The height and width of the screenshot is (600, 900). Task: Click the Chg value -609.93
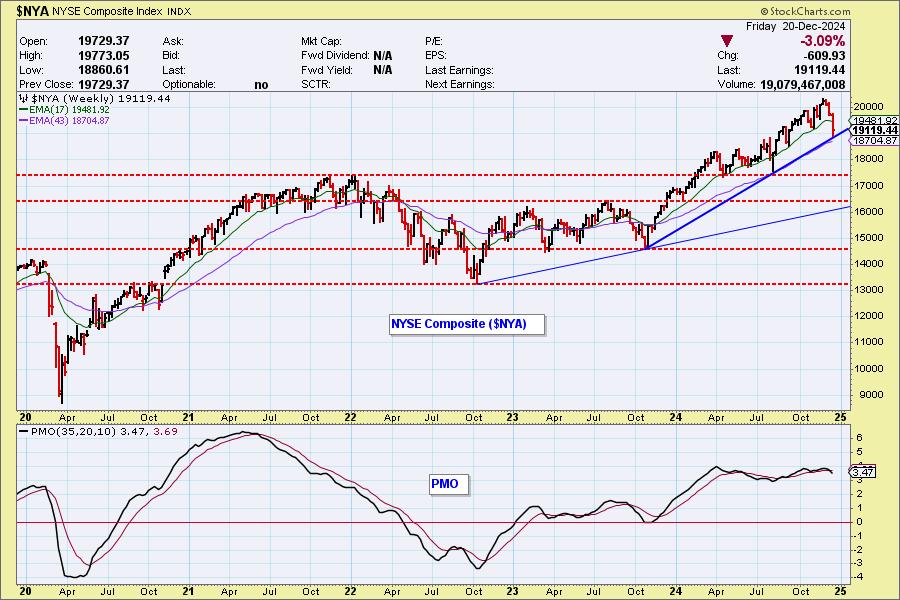pos(825,55)
